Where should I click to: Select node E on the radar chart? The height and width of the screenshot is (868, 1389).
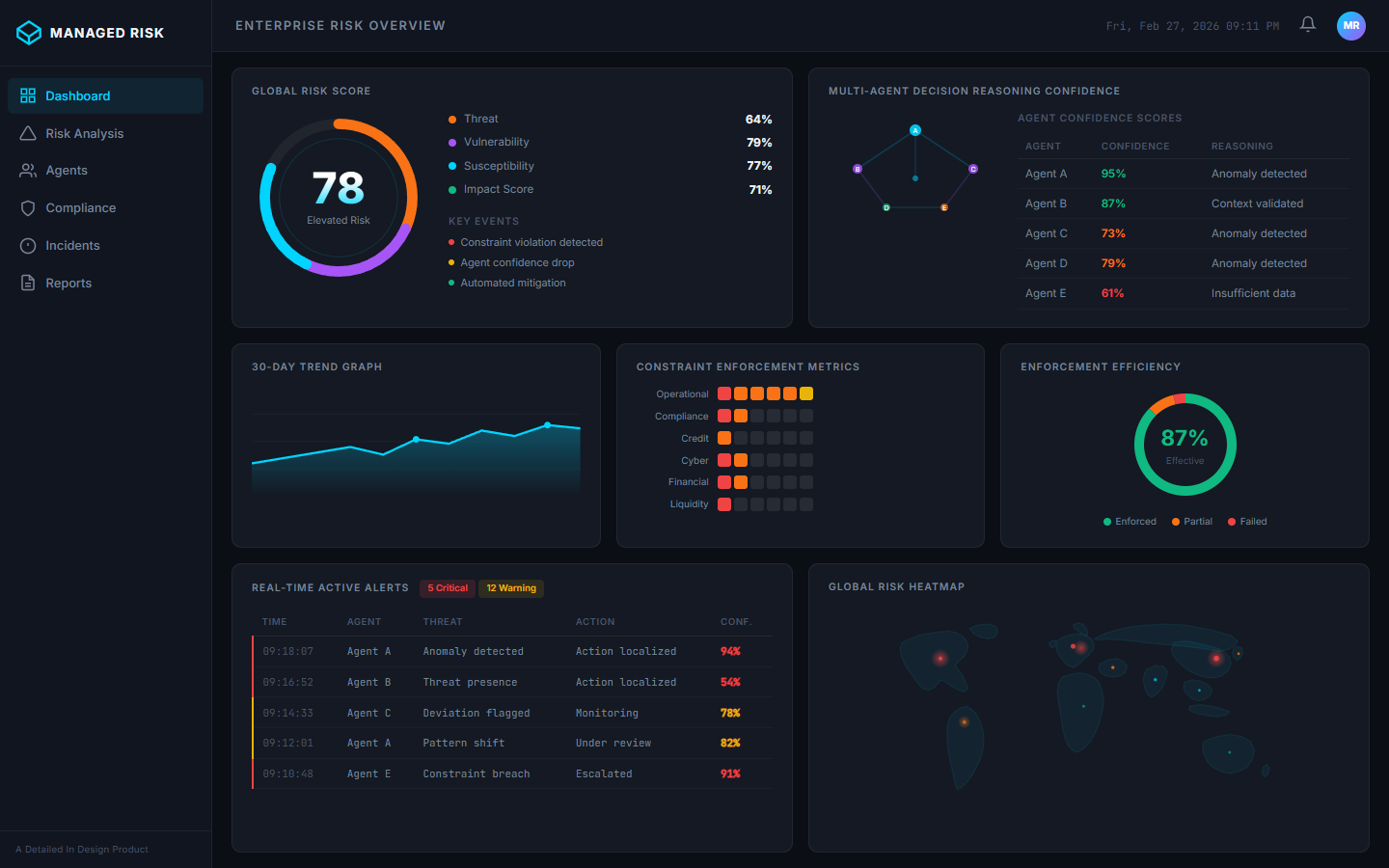point(944,207)
